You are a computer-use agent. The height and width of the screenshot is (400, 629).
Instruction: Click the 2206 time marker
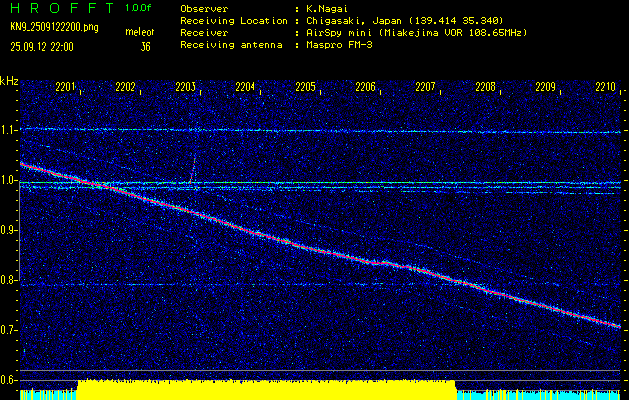click(x=365, y=87)
